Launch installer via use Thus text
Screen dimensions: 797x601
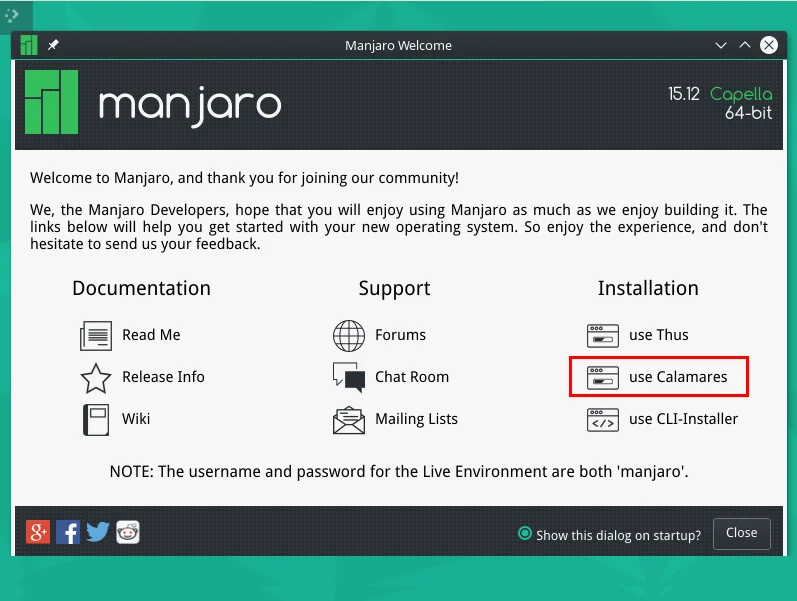pyautogui.click(x=659, y=335)
